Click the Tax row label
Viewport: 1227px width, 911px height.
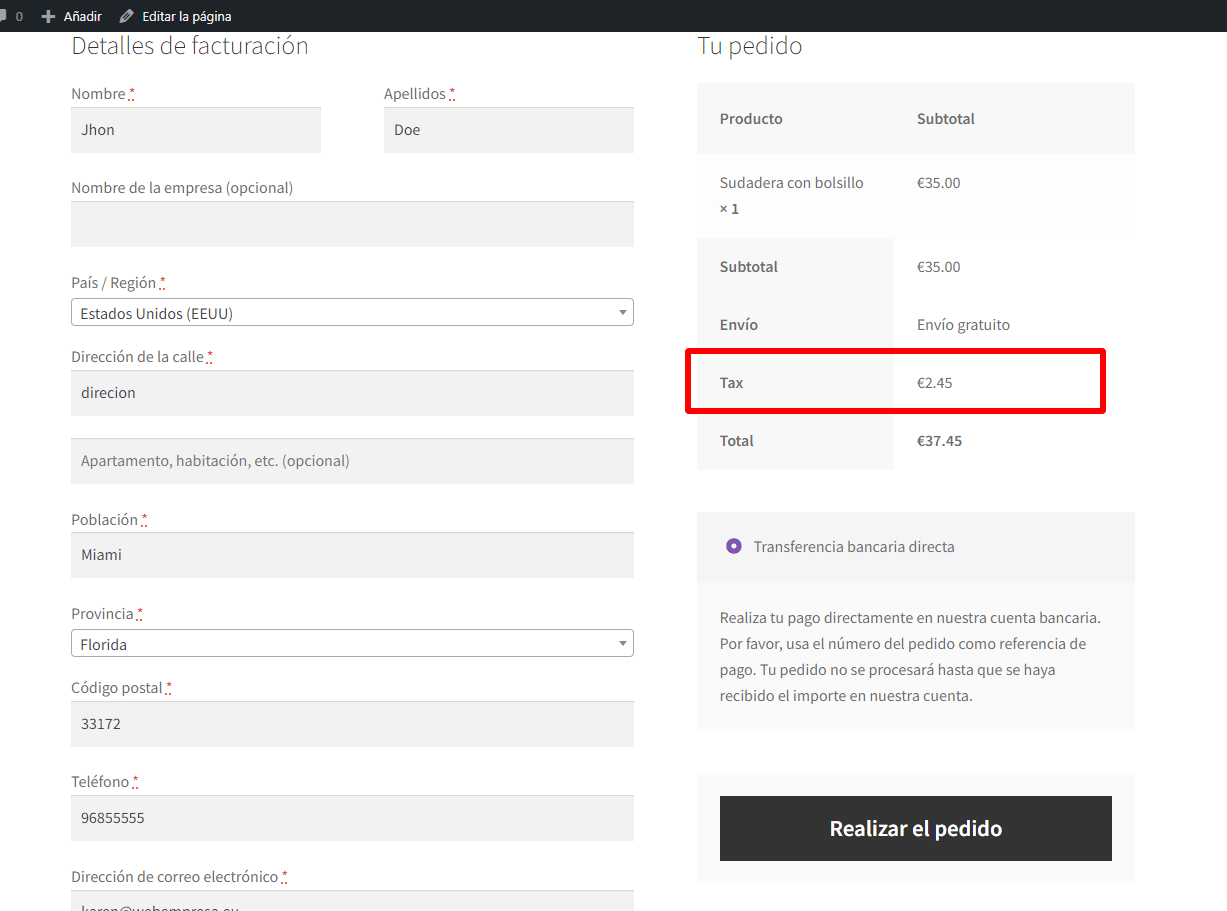(732, 383)
